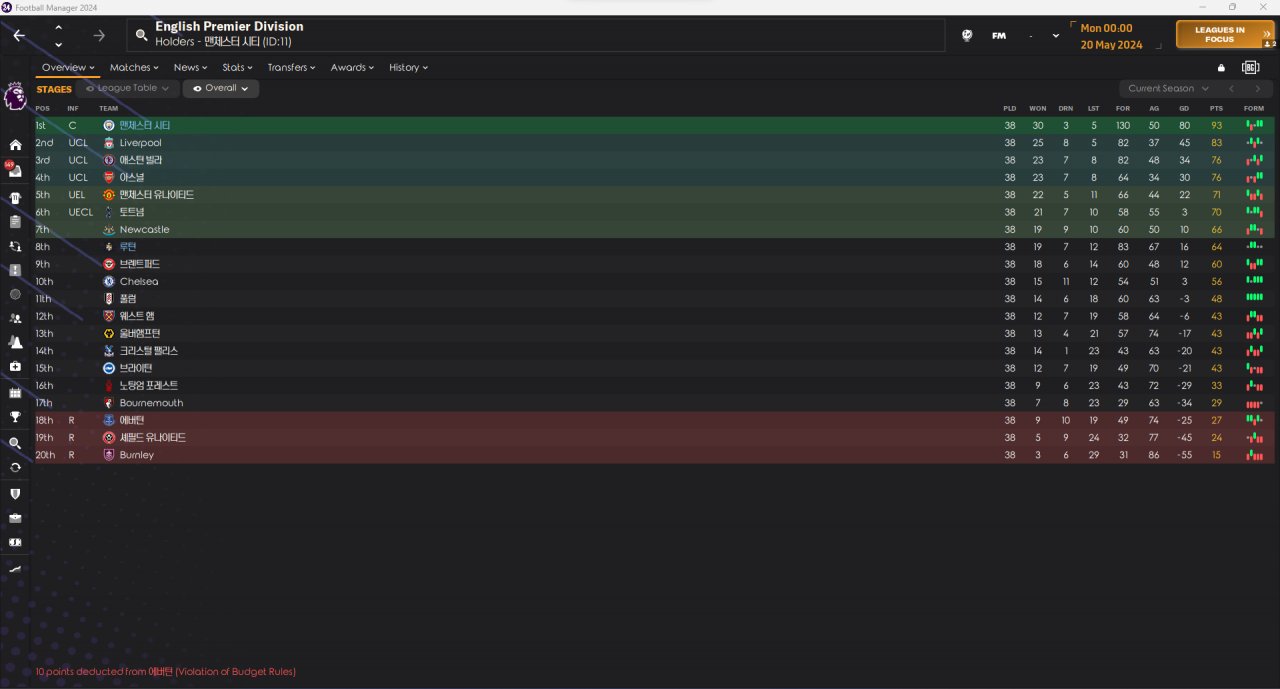Viewport: 1280px width, 689px height.
Task: Click the Leagues In Focus button
Action: coord(1225,35)
